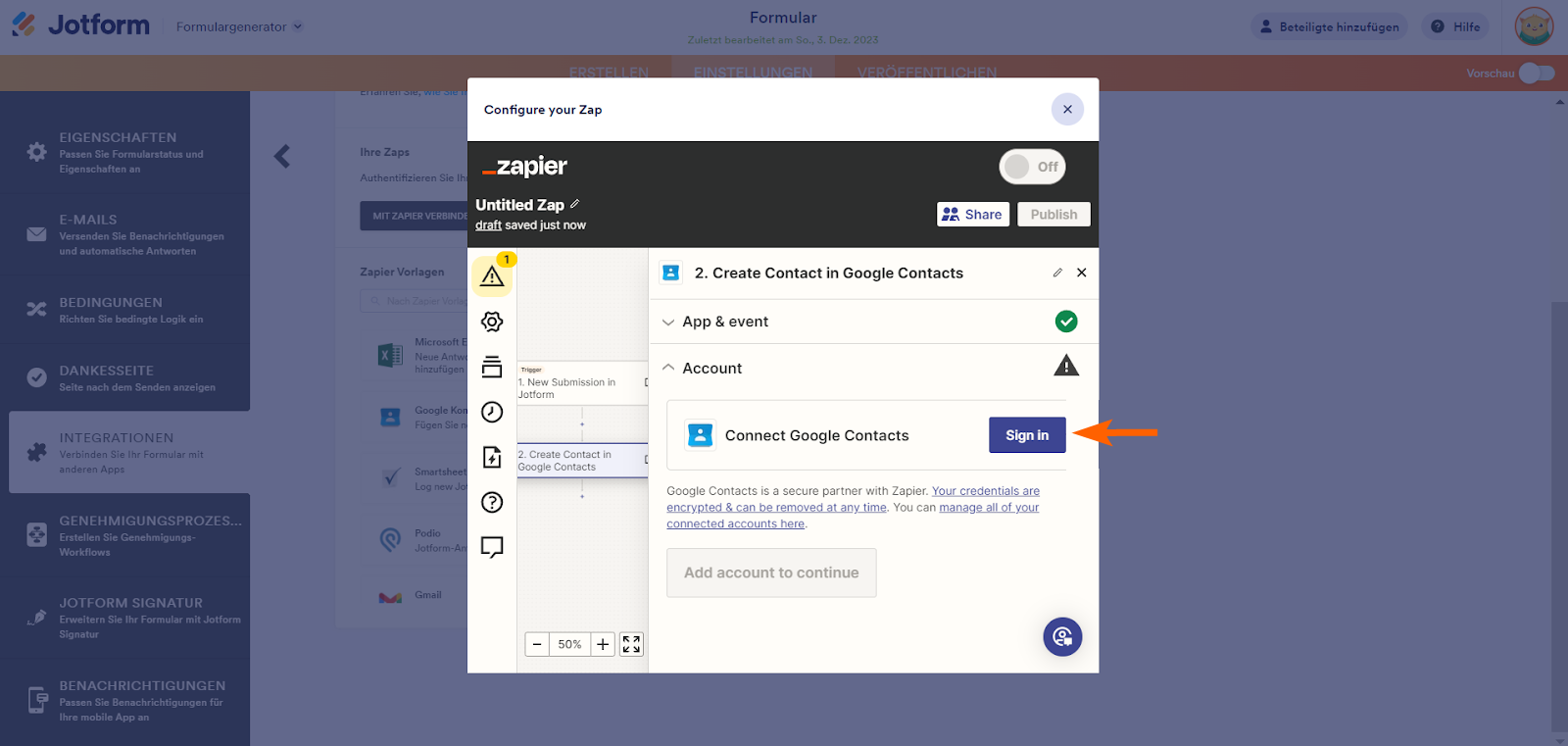Expand the App & event section
Image resolution: width=1568 pixels, height=746 pixels.
(x=668, y=322)
